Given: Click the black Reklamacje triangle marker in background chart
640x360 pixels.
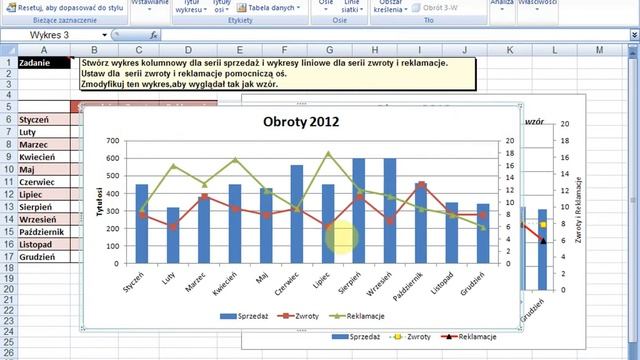Looking at the screenshot, I should 543,241.
